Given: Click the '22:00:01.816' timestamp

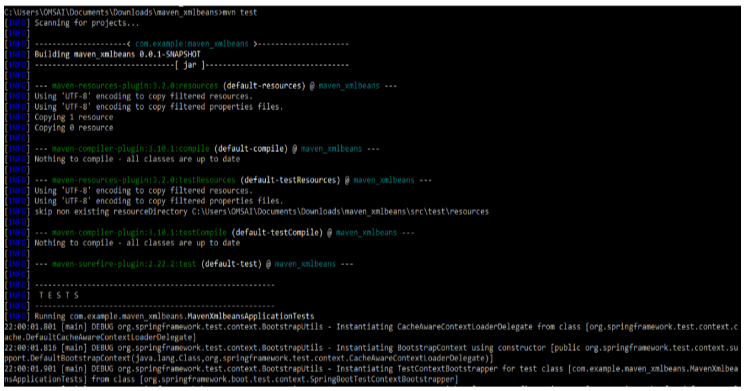Looking at the screenshot, I should click(x=30, y=348).
